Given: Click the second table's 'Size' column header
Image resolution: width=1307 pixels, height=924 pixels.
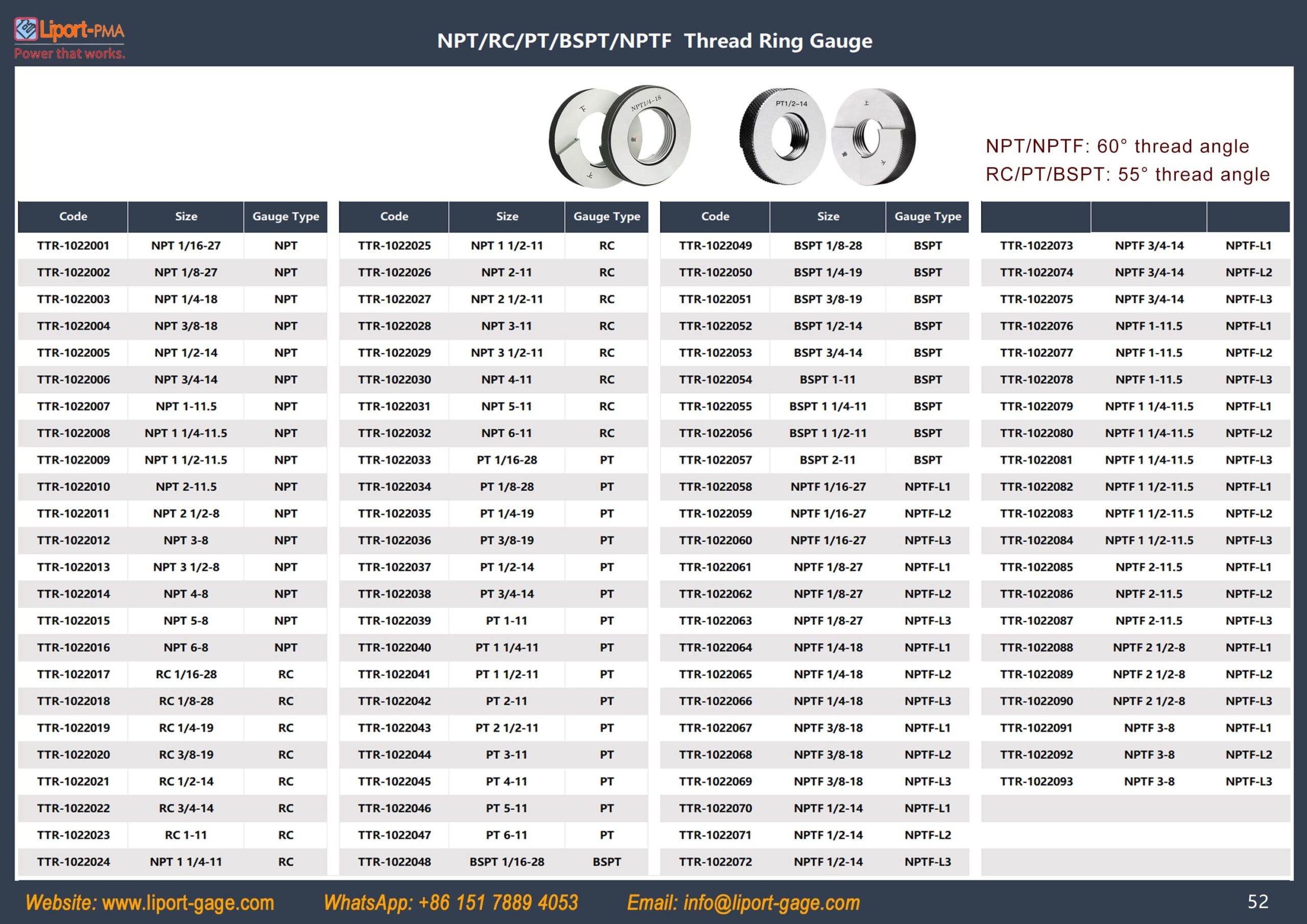Looking at the screenshot, I should point(506,216).
